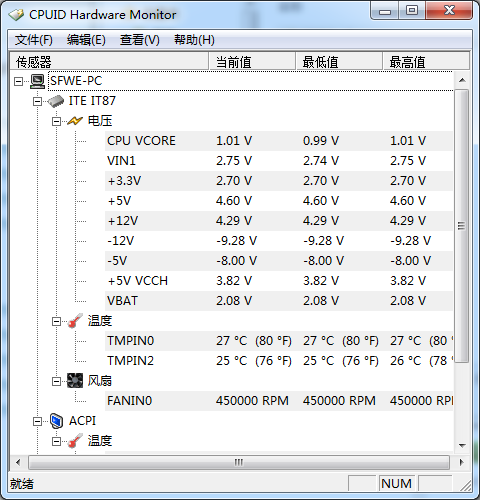Click the CPUID Hardware Monitor title bar icon
Viewport: 480px width, 500px height.
coord(16,15)
